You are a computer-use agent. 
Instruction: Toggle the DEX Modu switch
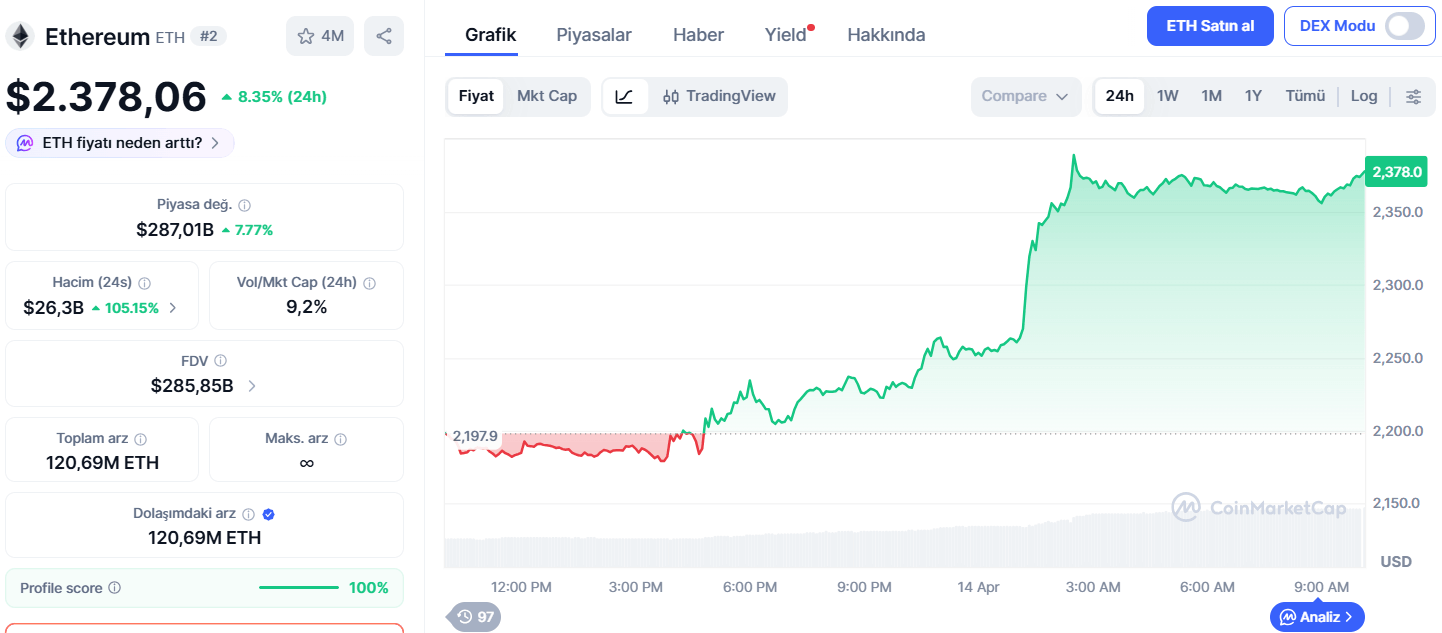pos(1404,26)
